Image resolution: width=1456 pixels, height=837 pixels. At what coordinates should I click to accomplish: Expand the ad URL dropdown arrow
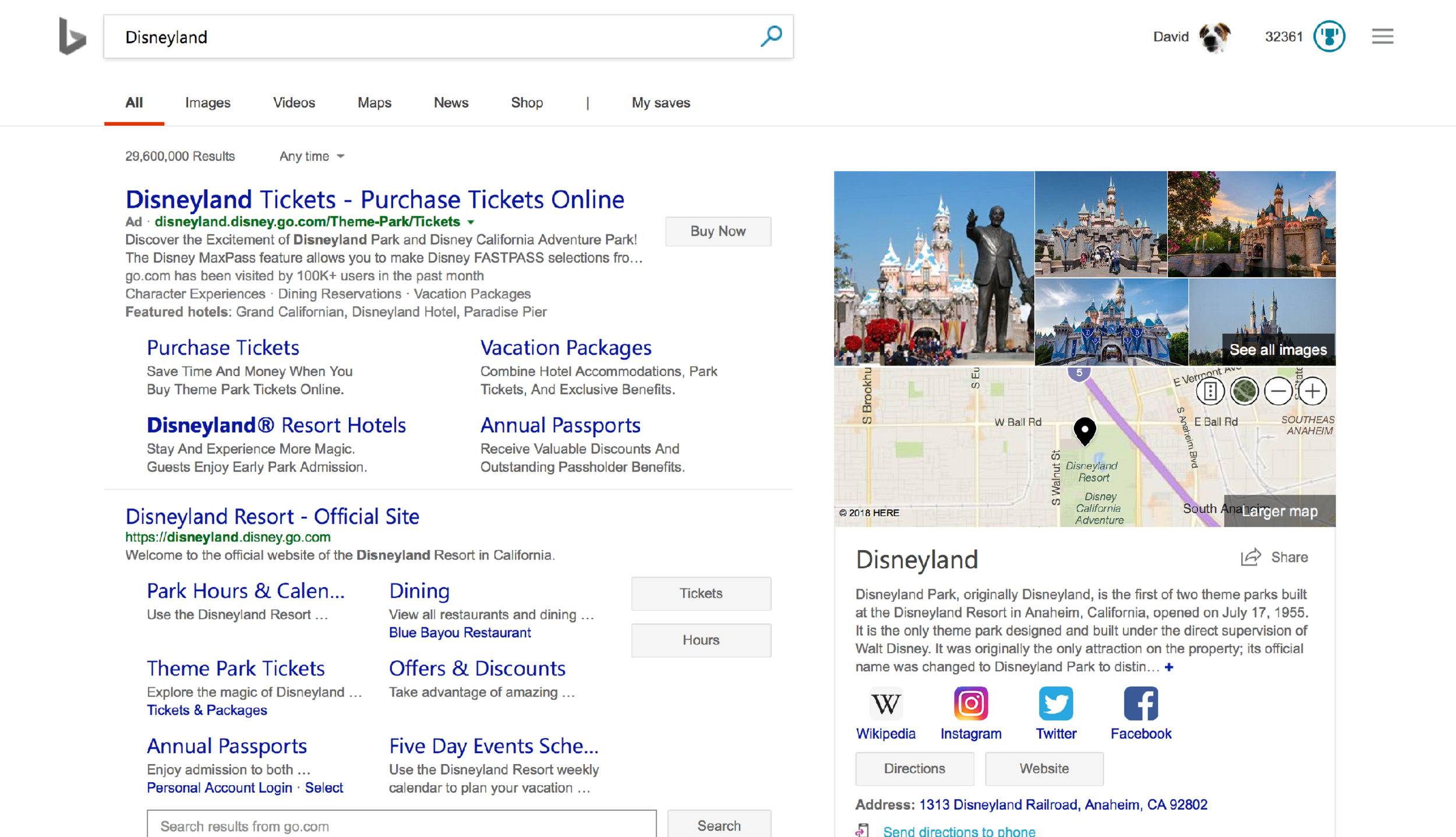tap(471, 222)
